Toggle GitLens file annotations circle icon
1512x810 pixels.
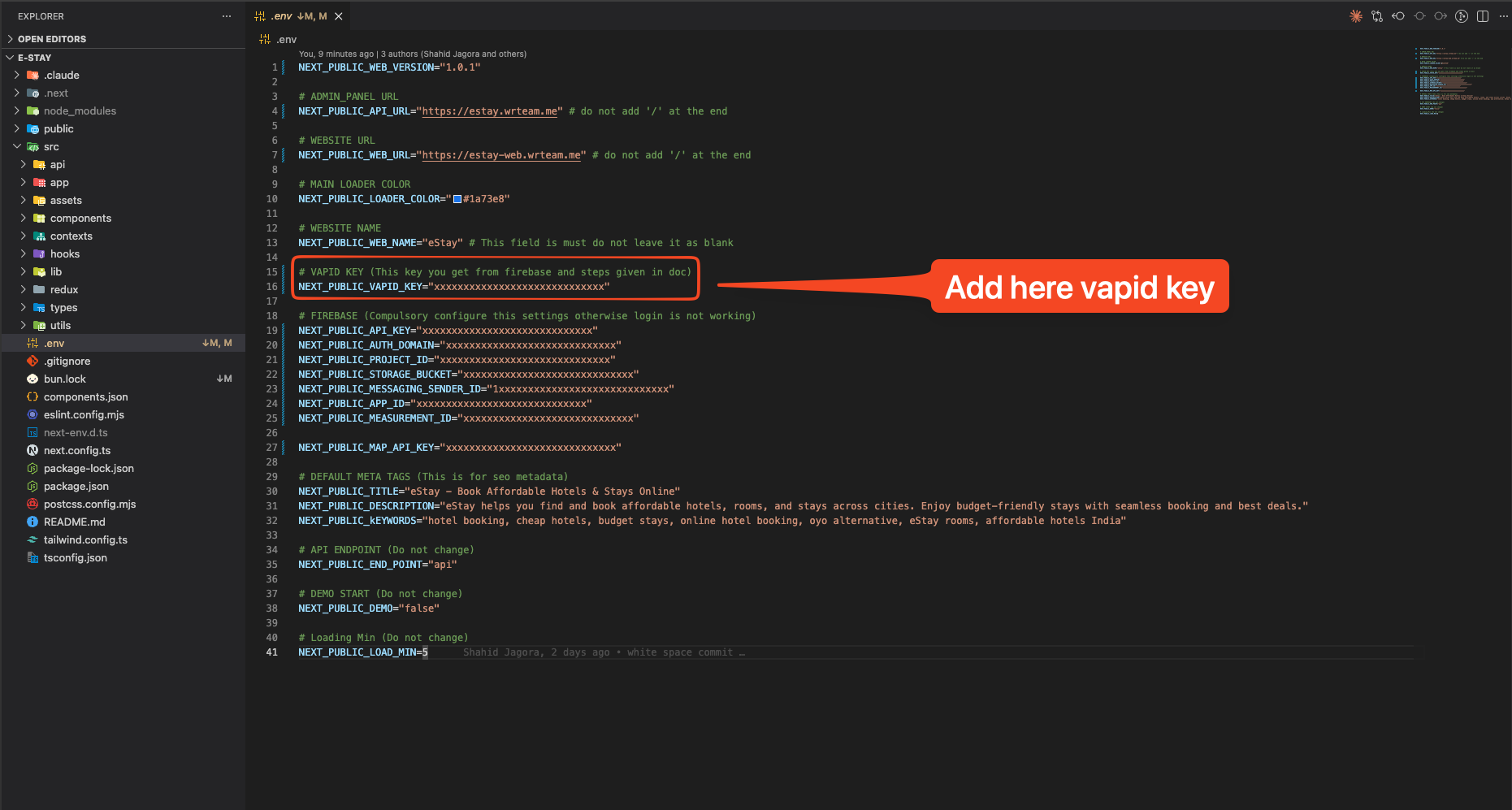(x=1419, y=16)
